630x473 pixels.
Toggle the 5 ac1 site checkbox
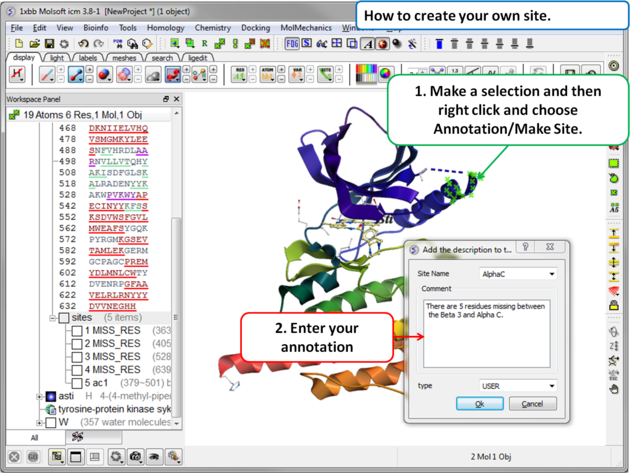click(x=77, y=383)
